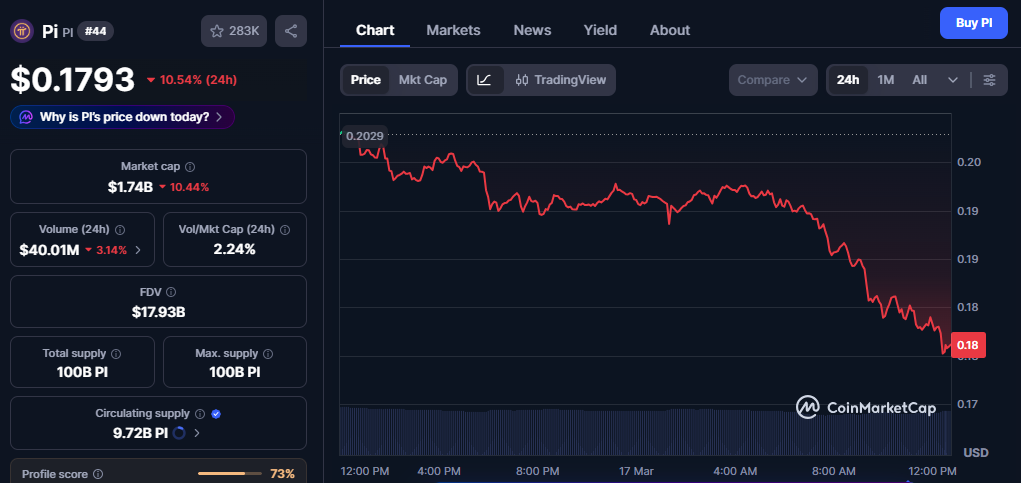This screenshot has height=483, width=1021.
Task: Switch to TradingView candlestick chart
Action: (561, 80)
